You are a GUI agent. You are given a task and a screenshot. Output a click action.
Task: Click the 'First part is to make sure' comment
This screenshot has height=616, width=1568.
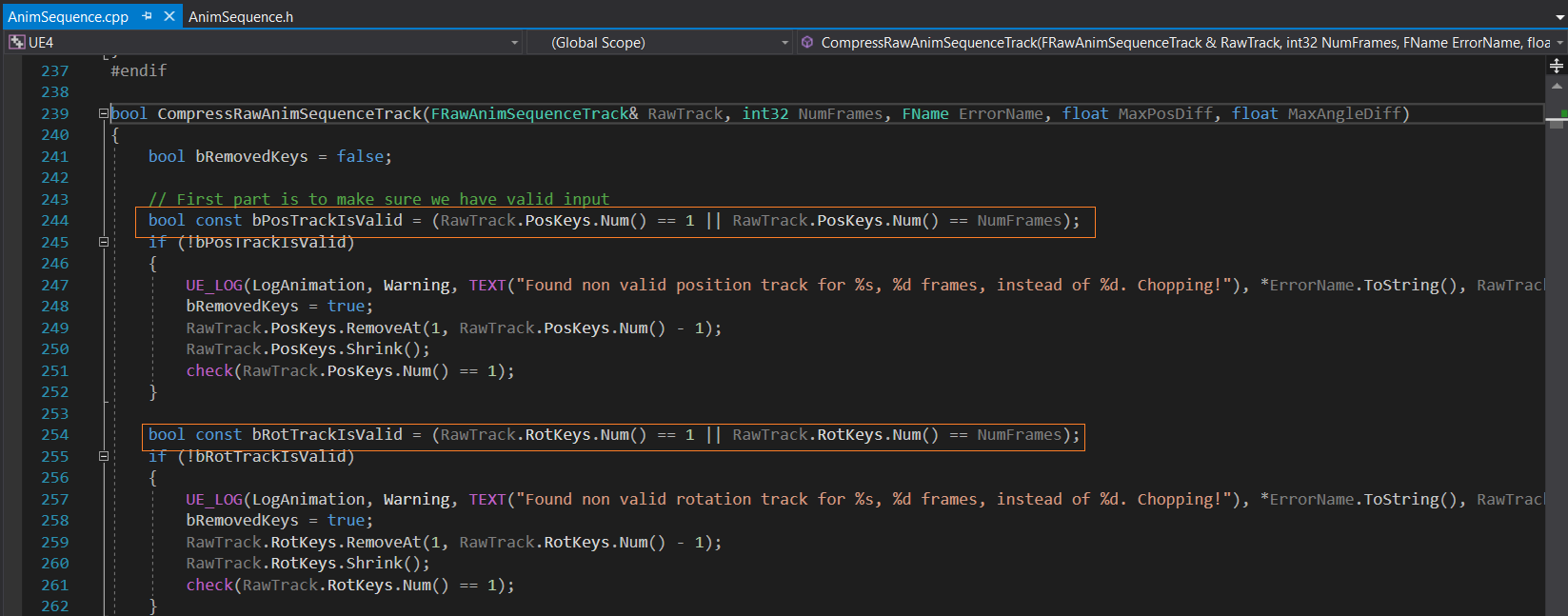tap(379, 199)
